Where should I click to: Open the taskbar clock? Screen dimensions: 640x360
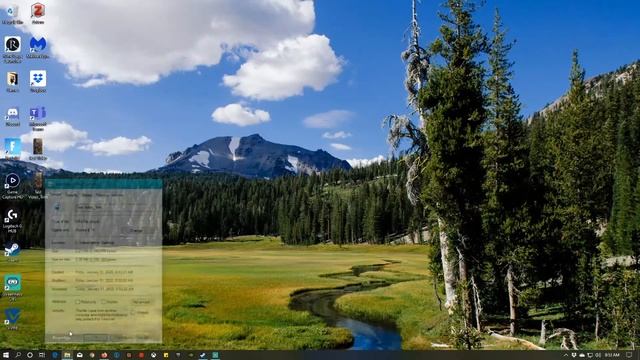click(612, 355)
